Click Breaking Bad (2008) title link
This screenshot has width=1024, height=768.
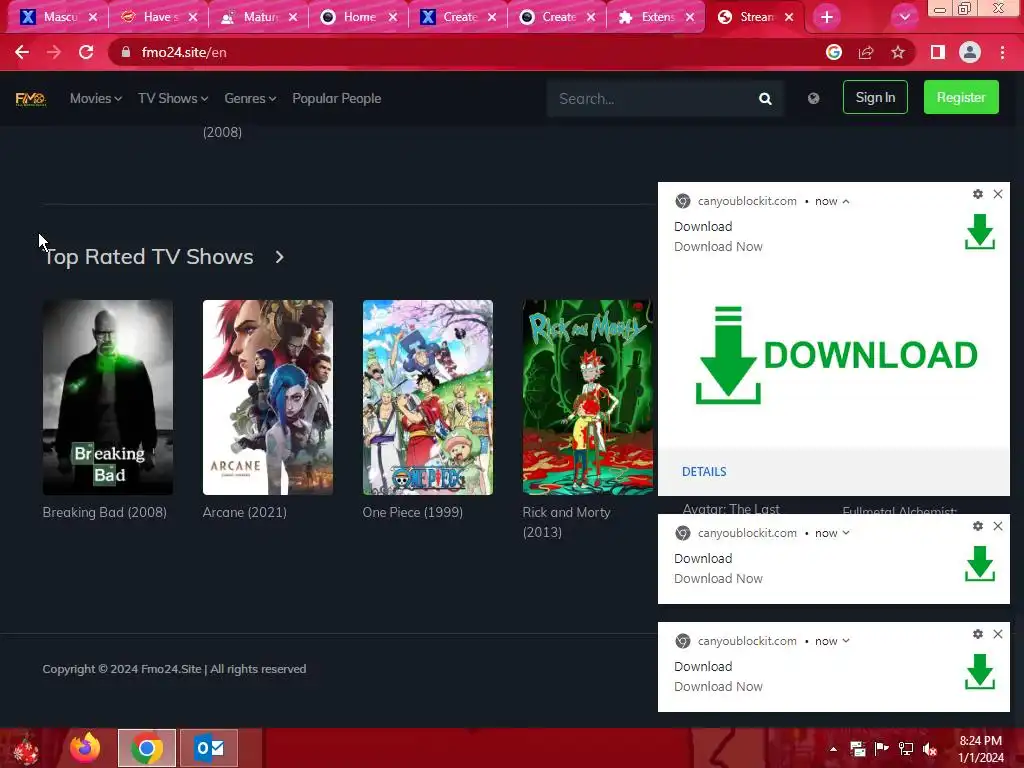tap(104, 513)
